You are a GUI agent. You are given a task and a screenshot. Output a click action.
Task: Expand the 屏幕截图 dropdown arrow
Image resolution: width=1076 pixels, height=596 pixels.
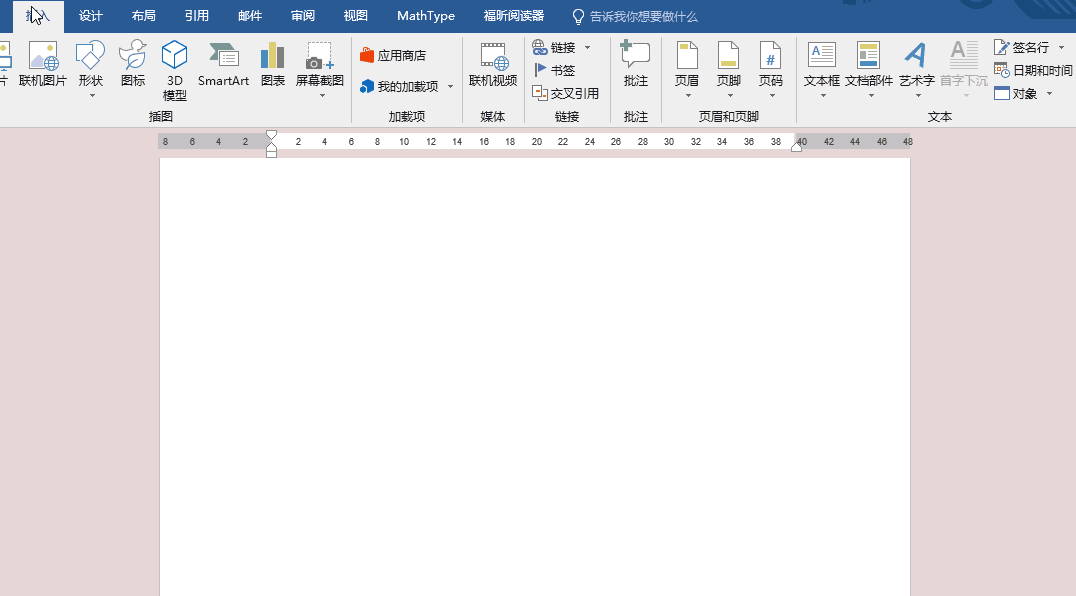(x=322, y=96)
